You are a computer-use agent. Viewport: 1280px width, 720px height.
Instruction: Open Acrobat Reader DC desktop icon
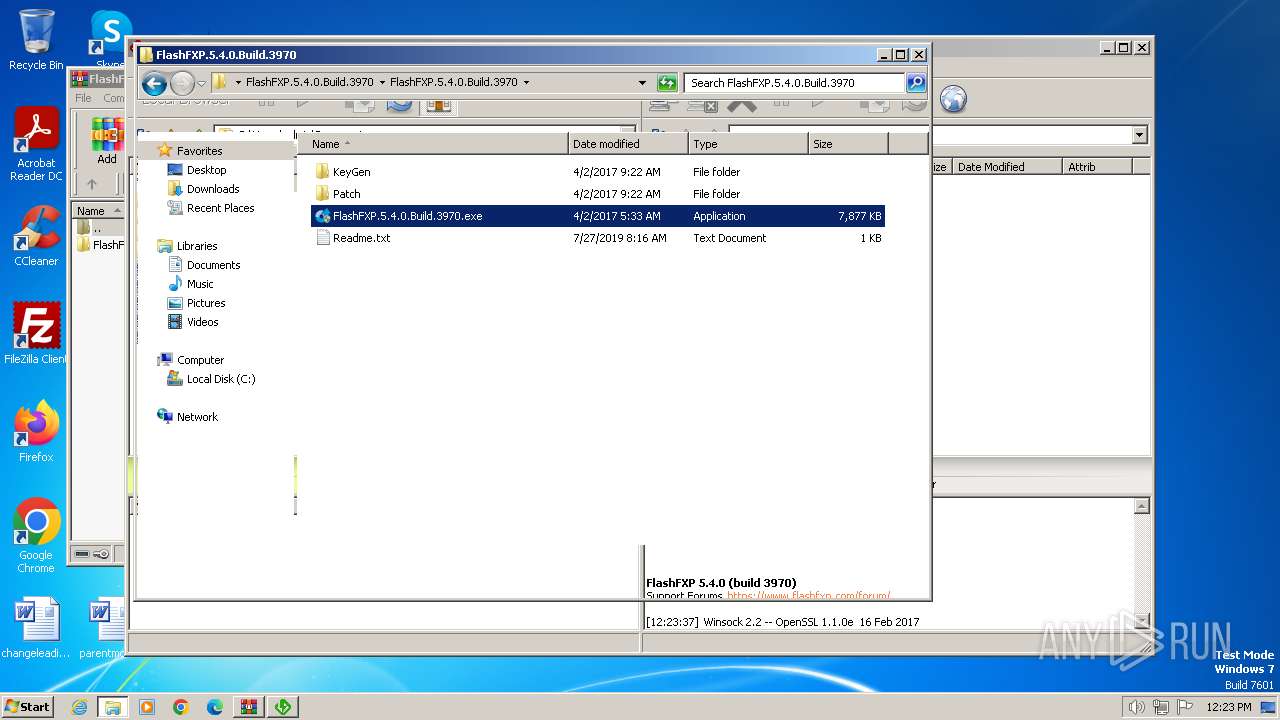click(x=36, y=144)
